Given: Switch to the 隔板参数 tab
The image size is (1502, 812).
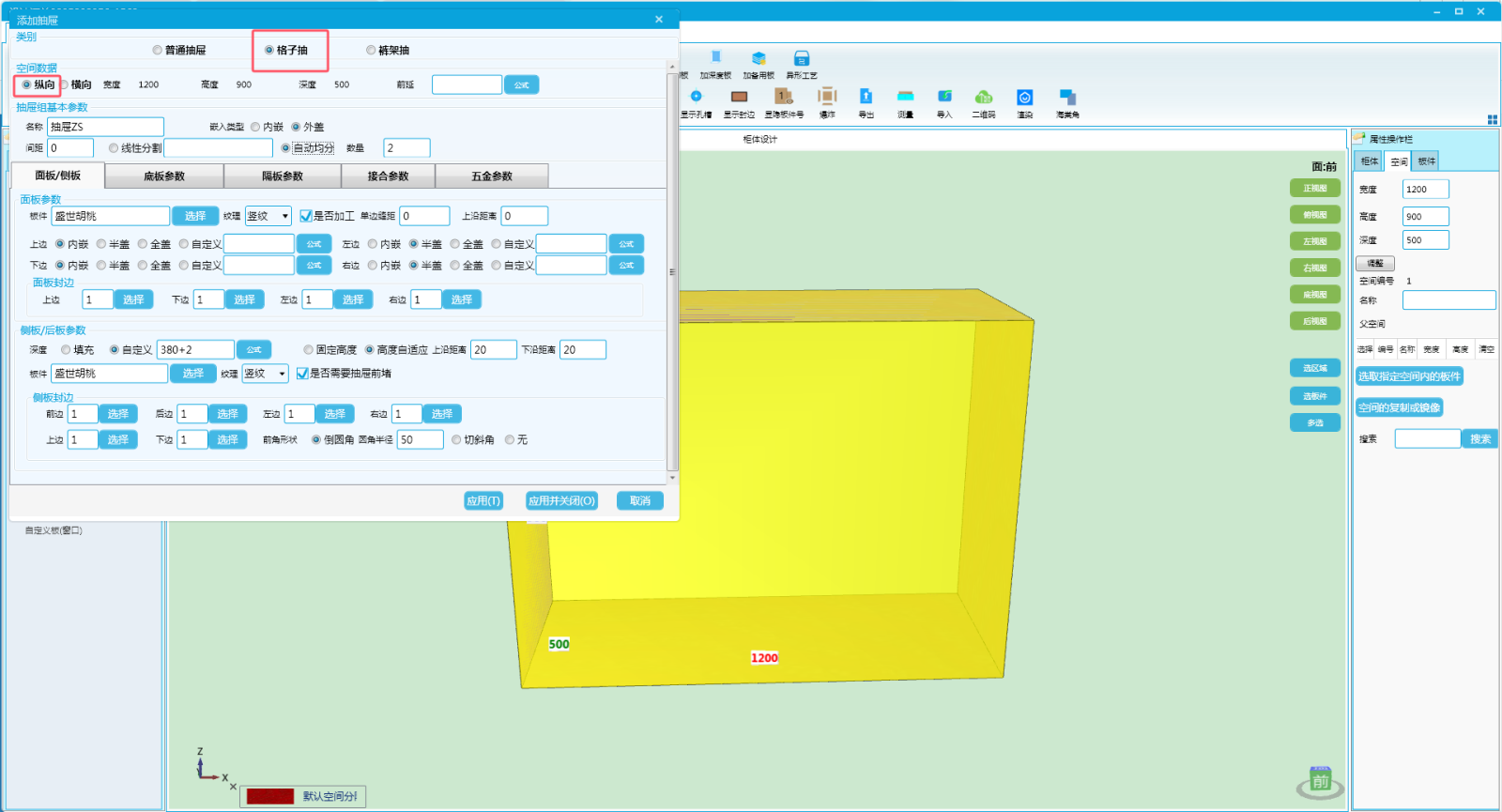Looking at the screenshot, I should click(x=283, y=176).
